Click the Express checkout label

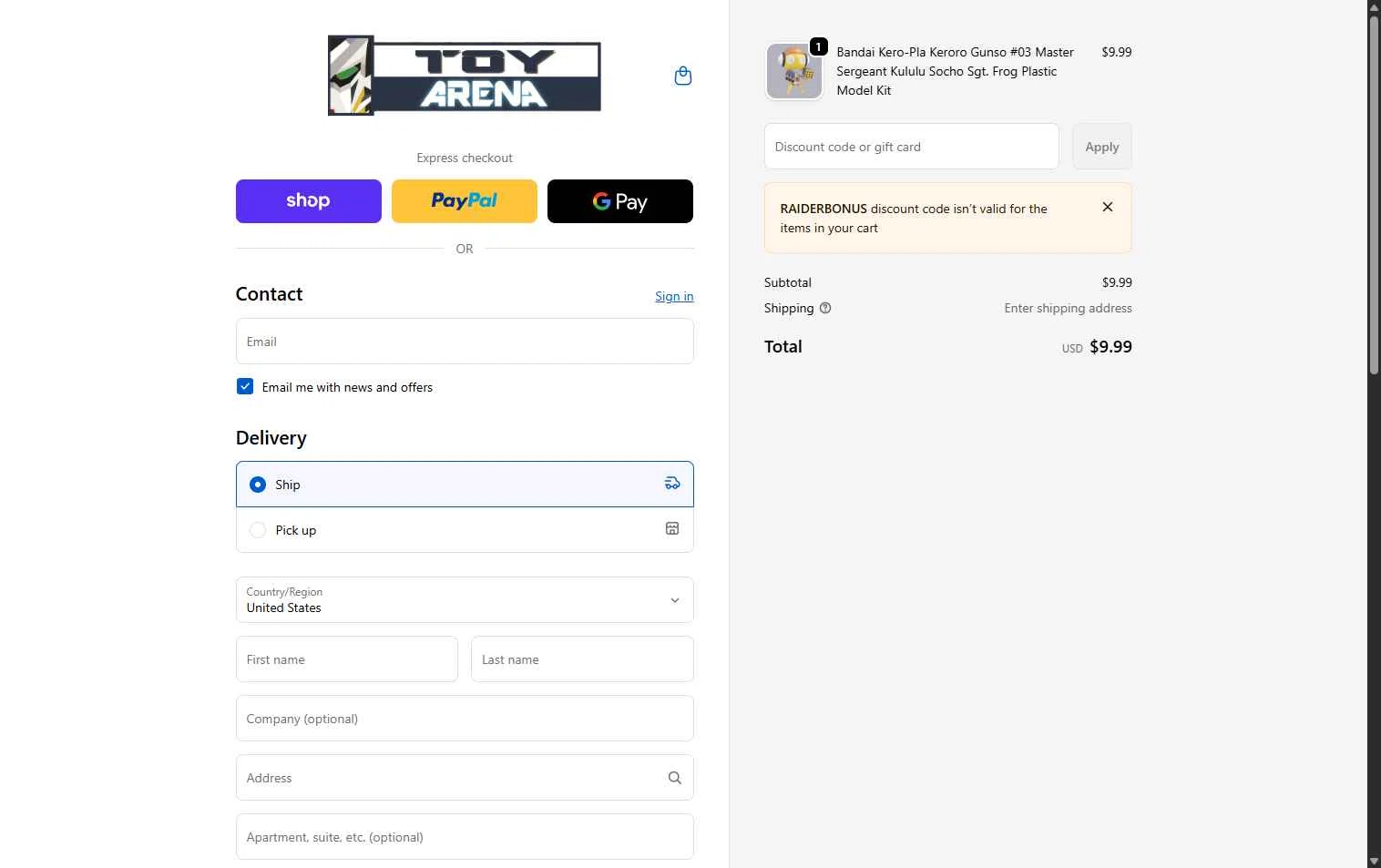point(465,158)
